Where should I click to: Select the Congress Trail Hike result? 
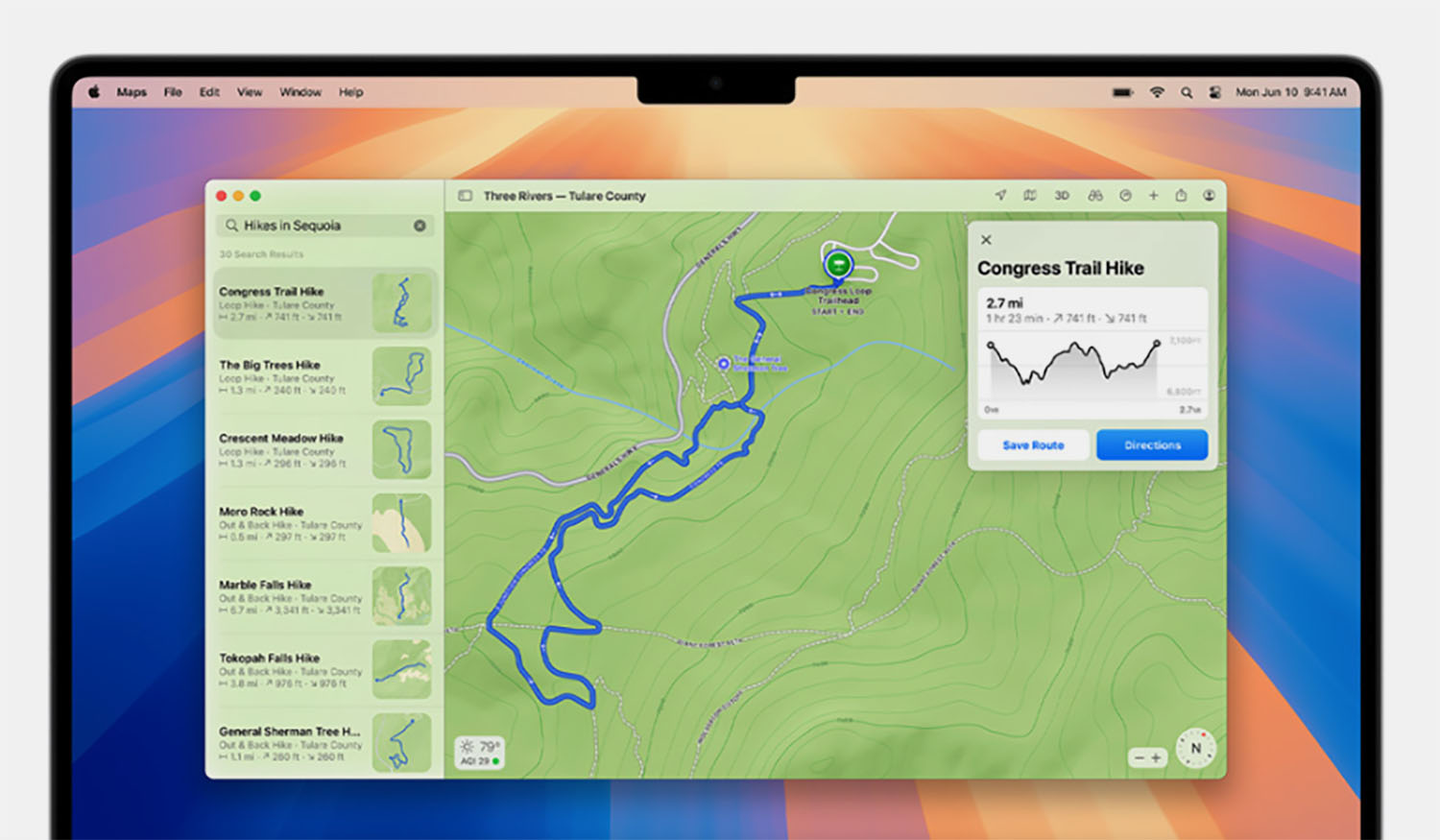324,303
